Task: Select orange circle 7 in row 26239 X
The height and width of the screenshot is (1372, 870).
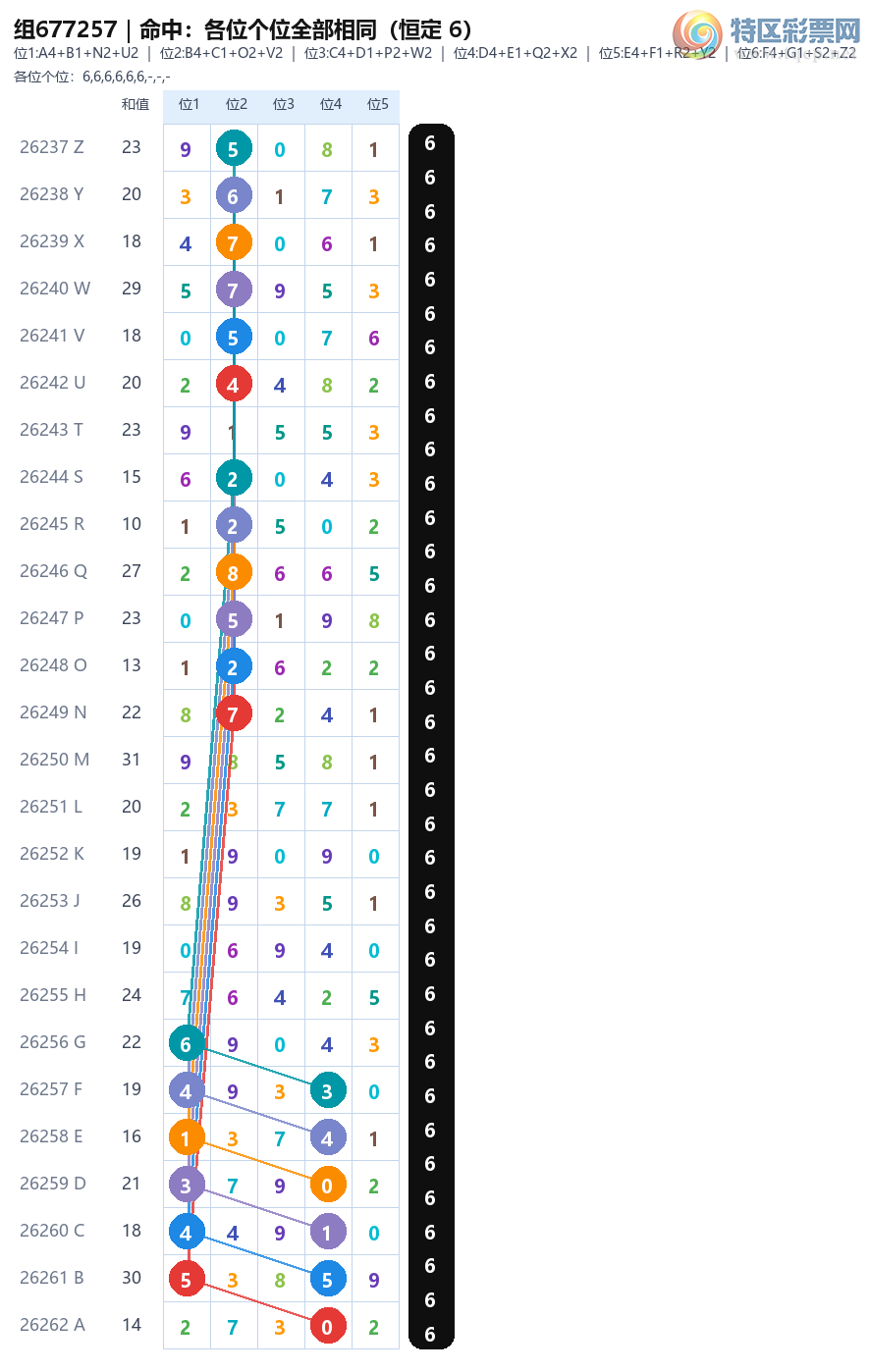Action: [x=234, y=242]
